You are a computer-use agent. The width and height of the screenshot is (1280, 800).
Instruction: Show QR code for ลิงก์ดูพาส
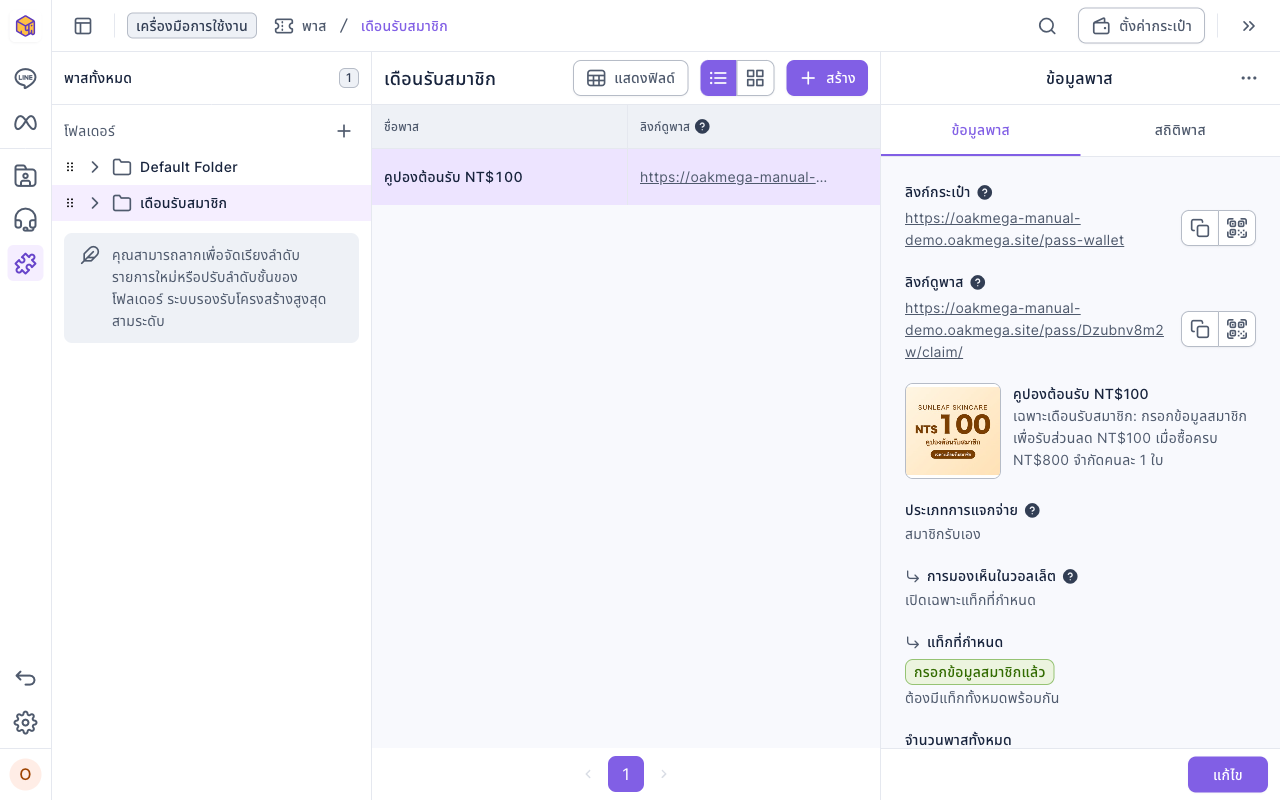[1237, 329]
